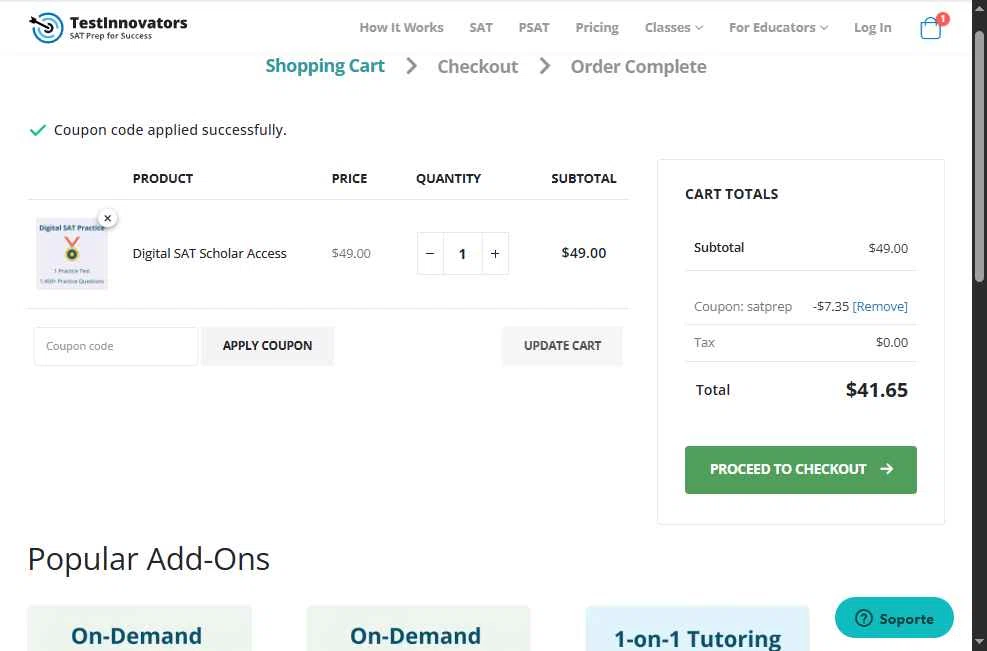Click the Tax $0.00 value
Viewport: 987px width, 651px height.
click(x=892, y=342)
